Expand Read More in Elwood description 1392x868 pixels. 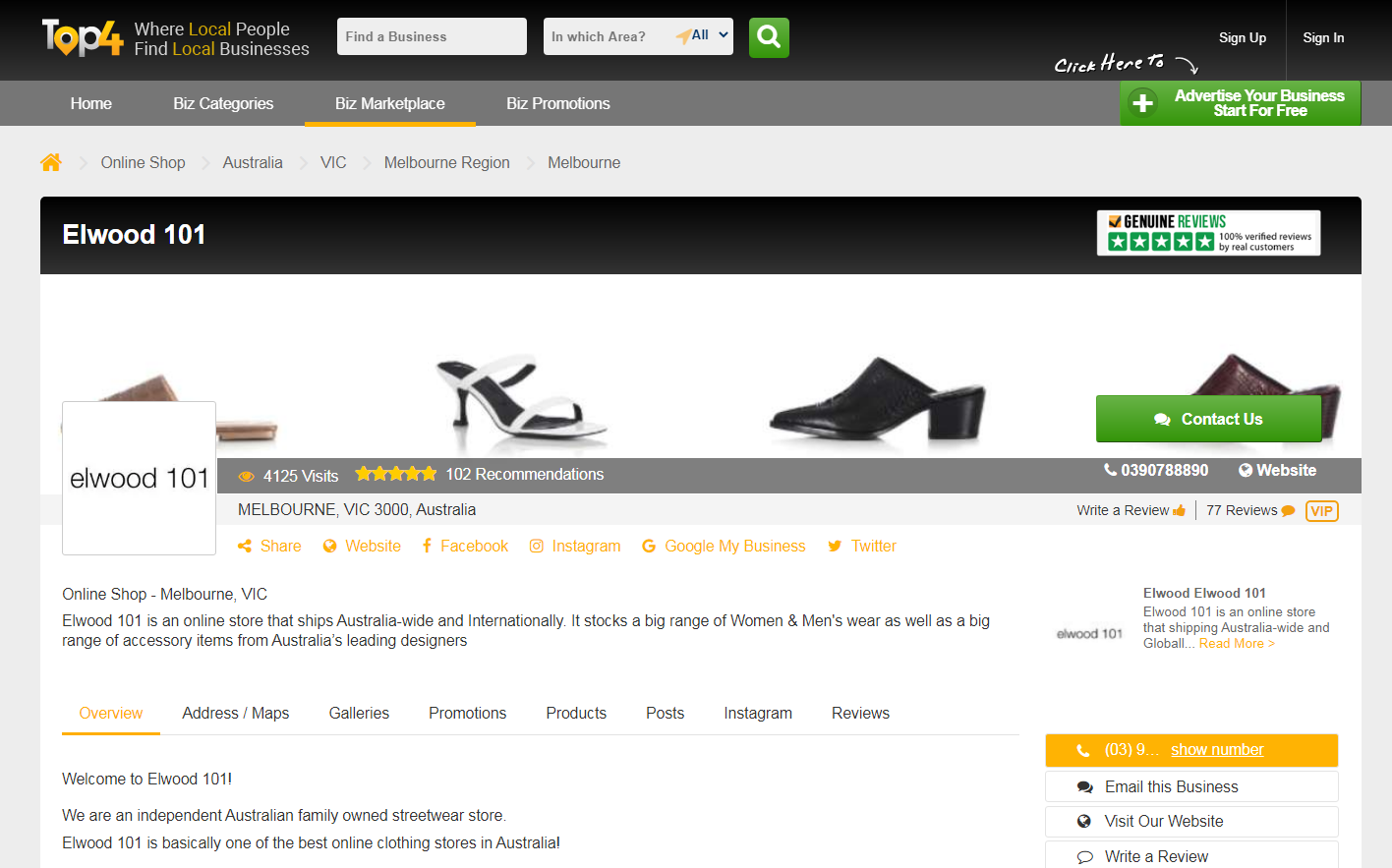(1236, 643)
